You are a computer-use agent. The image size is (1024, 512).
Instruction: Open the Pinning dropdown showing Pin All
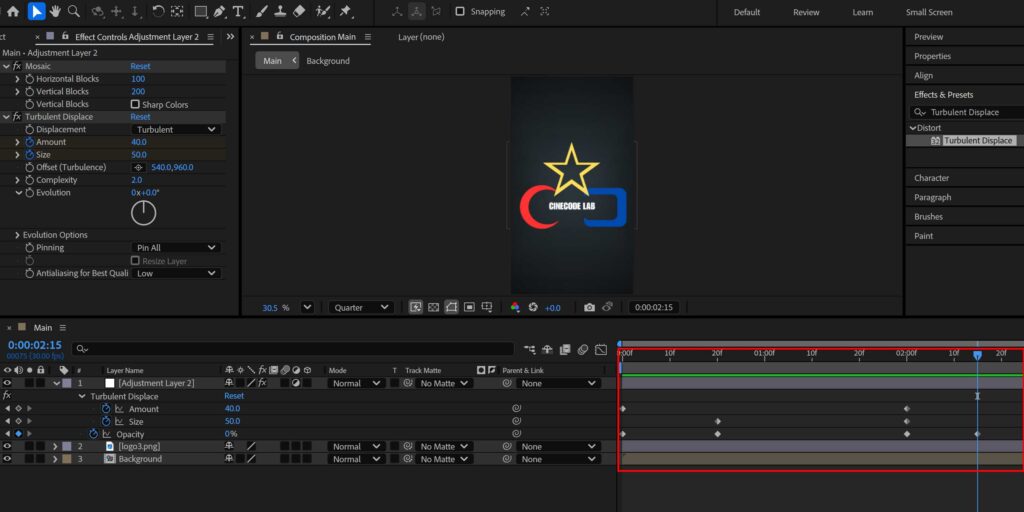point(176,248)
